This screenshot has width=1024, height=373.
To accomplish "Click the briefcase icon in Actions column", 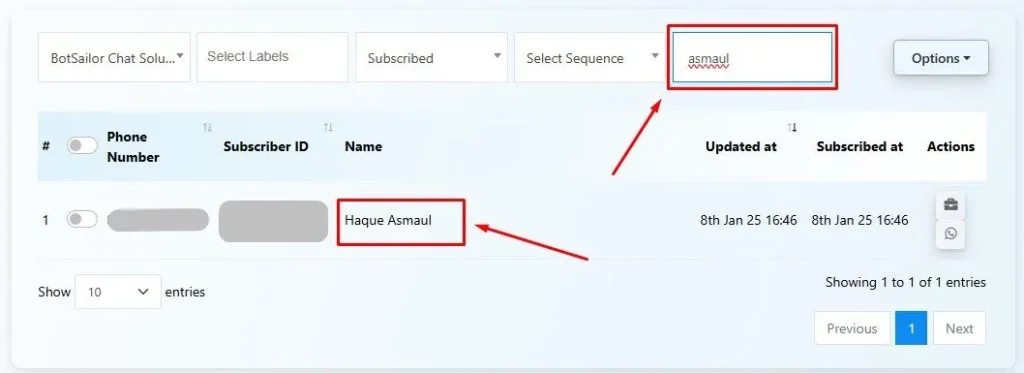I will (950, 205).
